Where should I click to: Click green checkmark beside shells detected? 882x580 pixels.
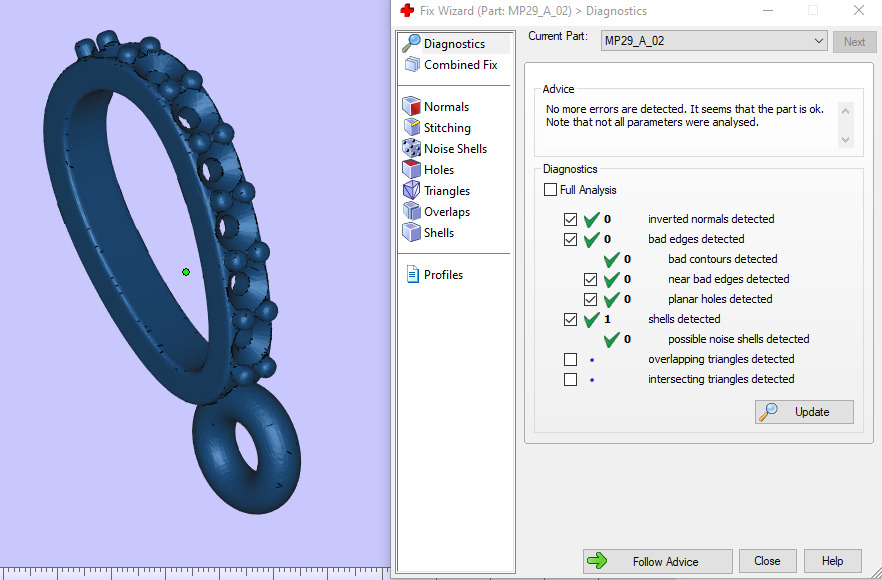click(591, 320)
